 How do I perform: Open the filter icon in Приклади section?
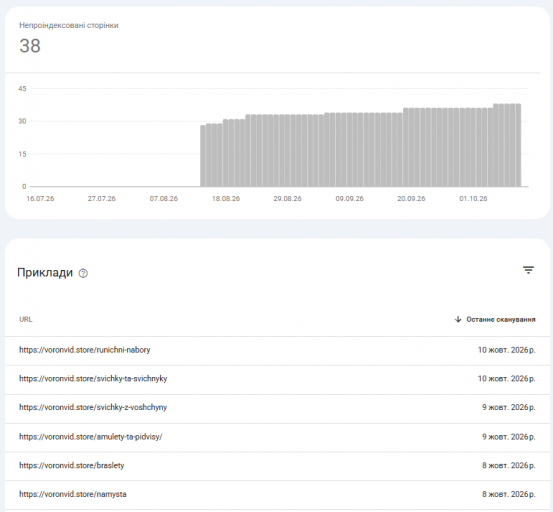(528, 270)
